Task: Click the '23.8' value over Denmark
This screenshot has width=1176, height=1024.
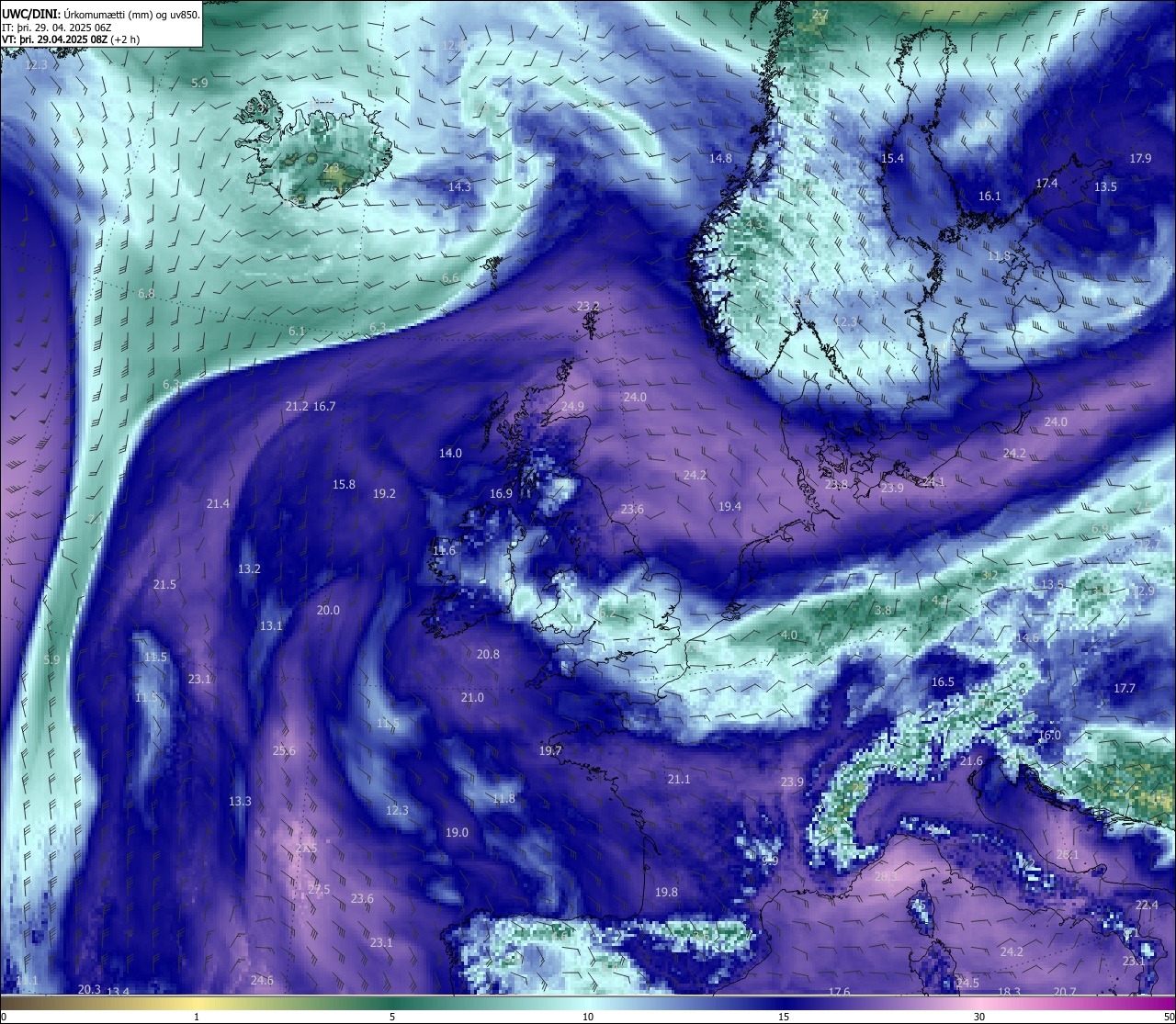Action: [x=836, y=484]
